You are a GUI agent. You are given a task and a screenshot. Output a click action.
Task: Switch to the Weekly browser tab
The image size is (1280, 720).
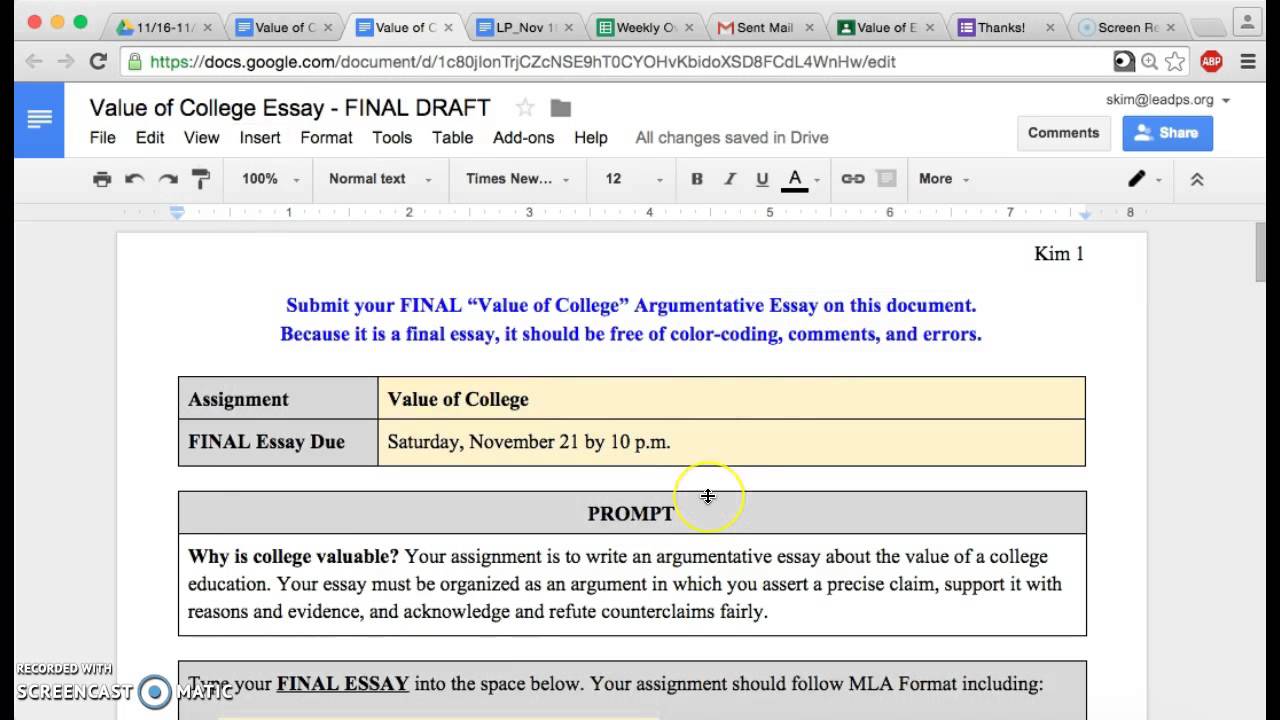650,27
